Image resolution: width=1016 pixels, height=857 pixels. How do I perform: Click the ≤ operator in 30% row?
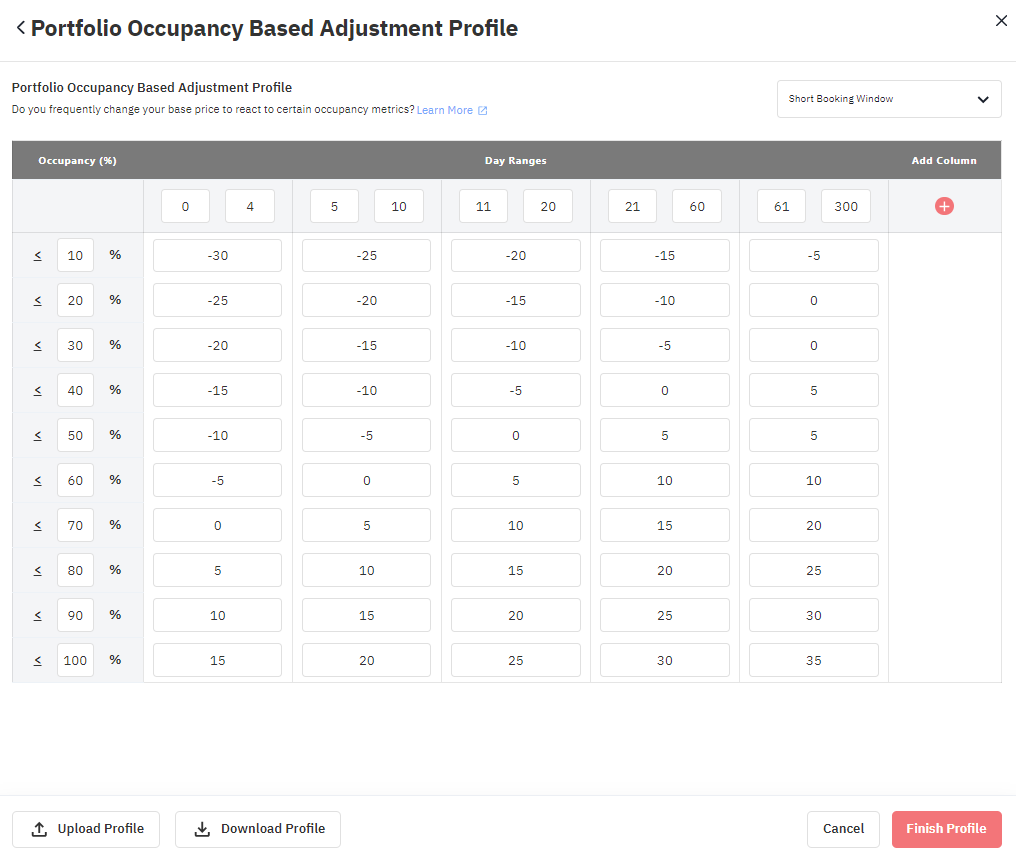38,345
